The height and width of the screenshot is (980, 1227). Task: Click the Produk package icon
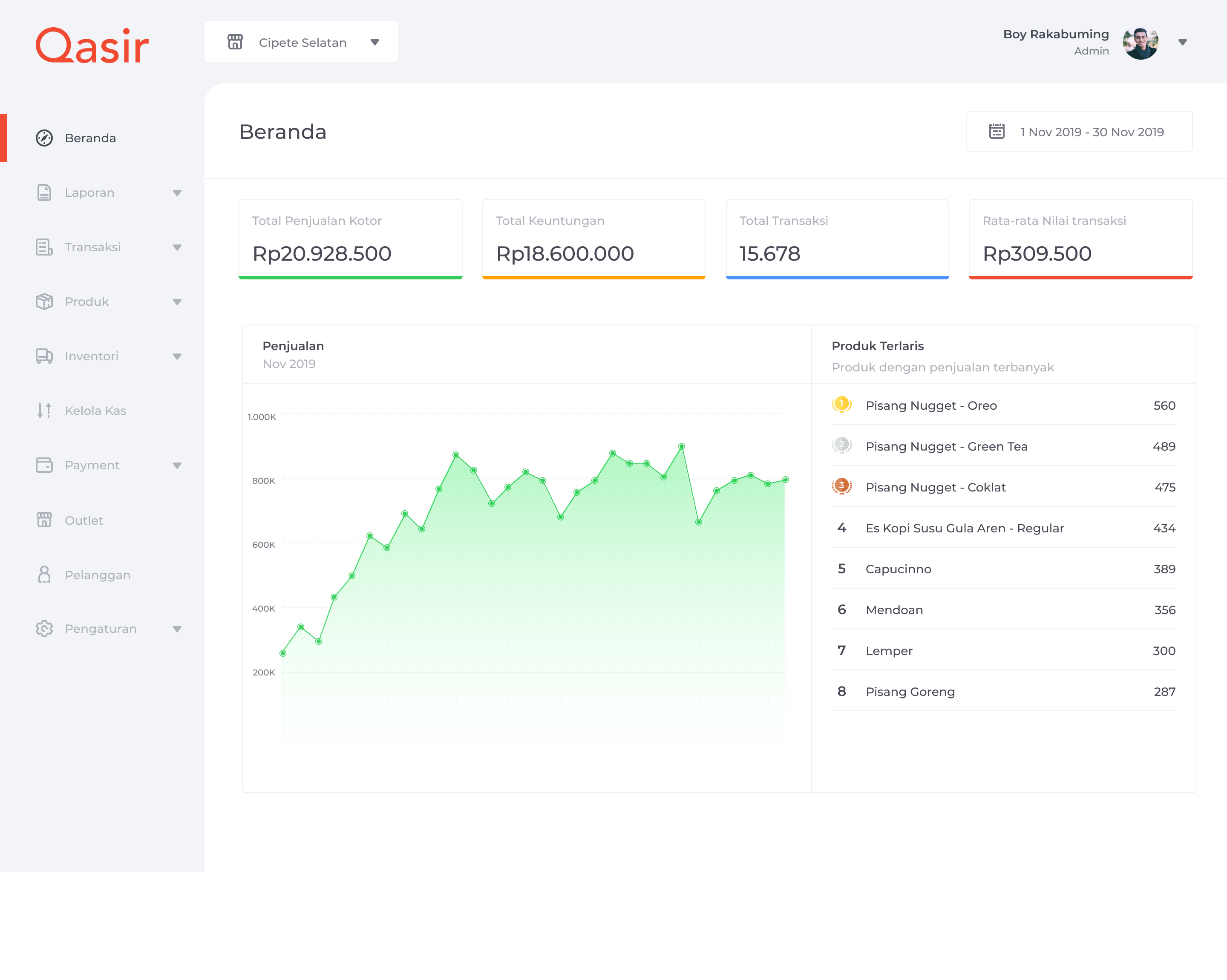44,302
